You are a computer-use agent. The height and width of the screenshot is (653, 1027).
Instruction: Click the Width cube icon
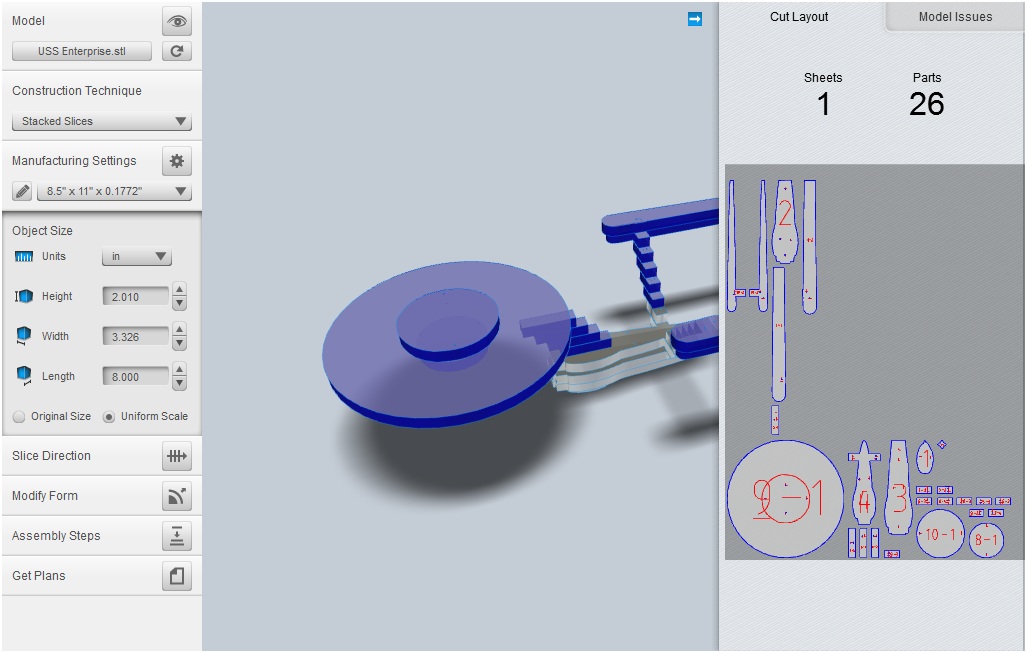pyautogui.click(x=24, y=336)
